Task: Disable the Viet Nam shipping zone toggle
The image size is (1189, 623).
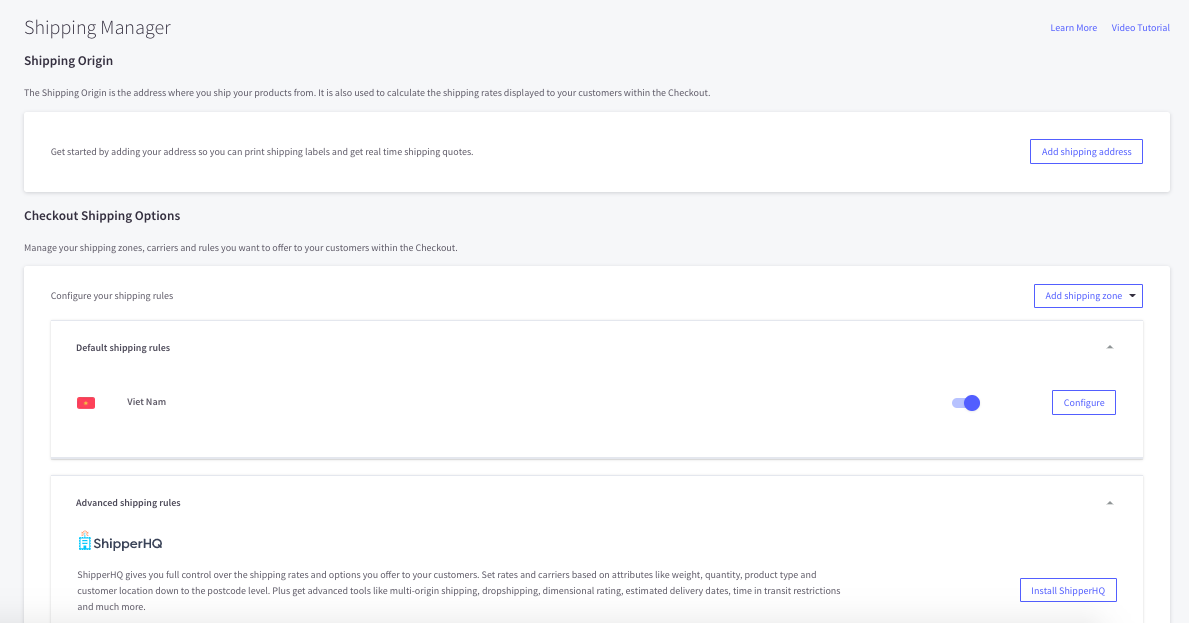Action: (965, 403)
